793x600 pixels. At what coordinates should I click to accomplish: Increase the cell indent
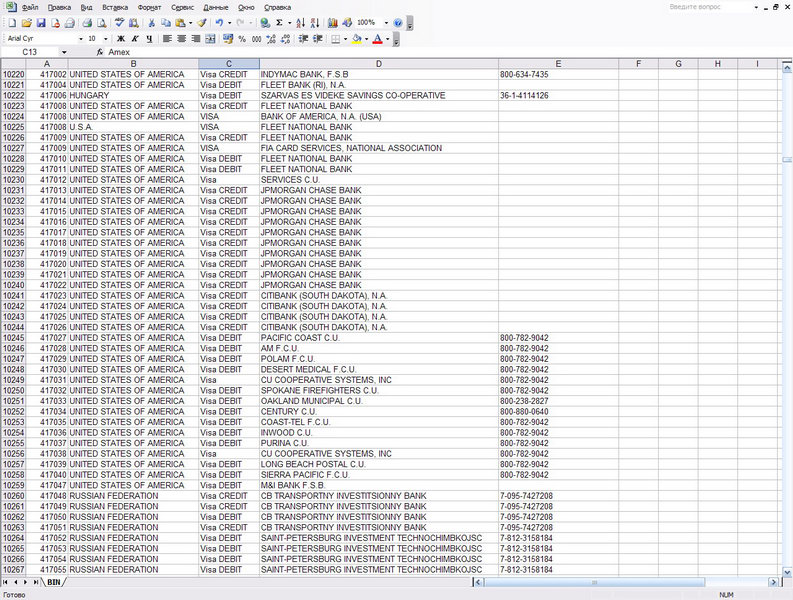pos(318,39)
